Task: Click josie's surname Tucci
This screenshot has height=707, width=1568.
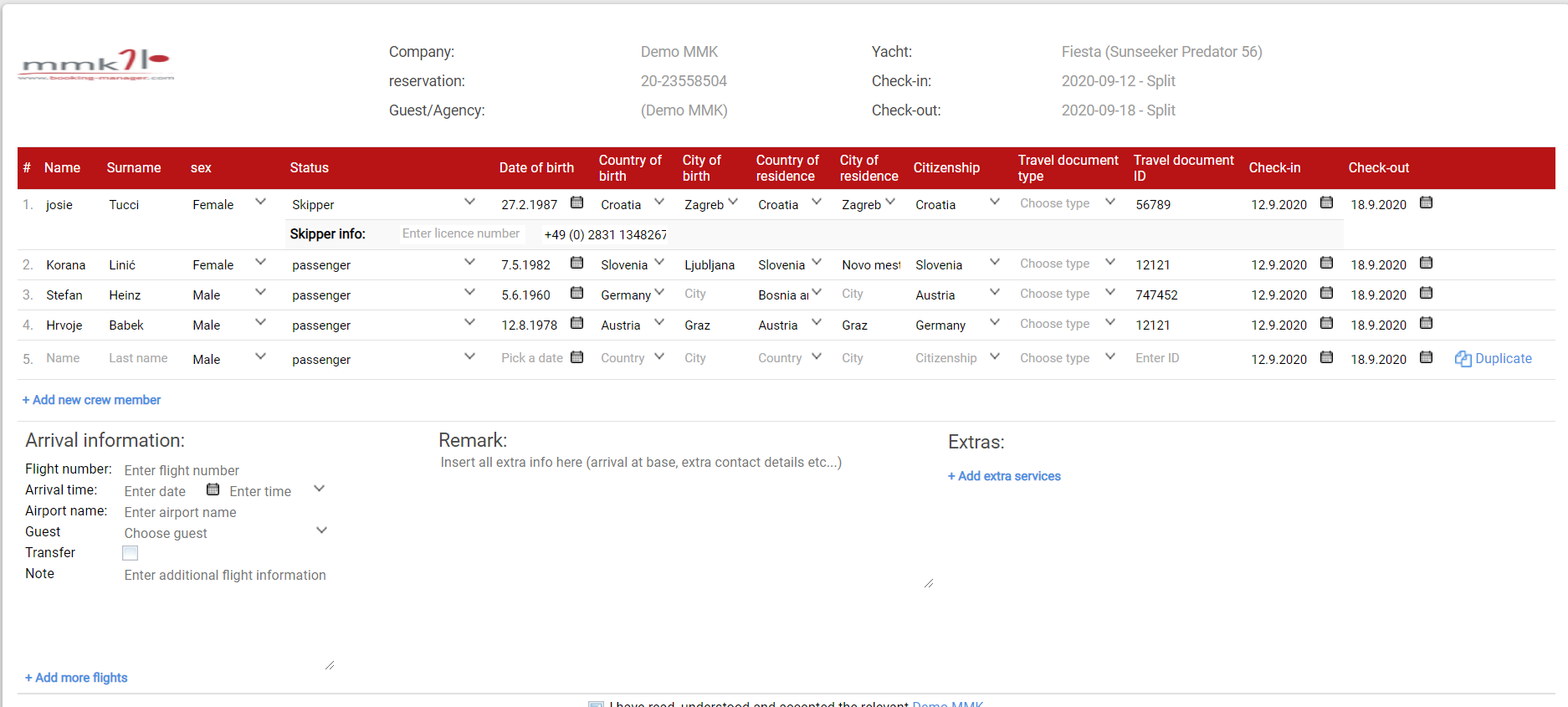Action: tap(124, 205)
